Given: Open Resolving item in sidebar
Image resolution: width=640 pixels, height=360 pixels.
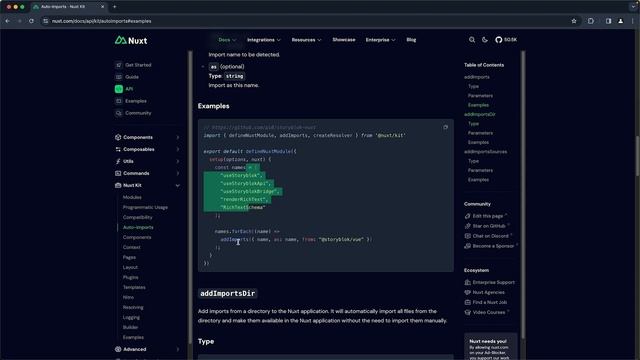Looking at the screenshot, I should (x=133, y=307).
